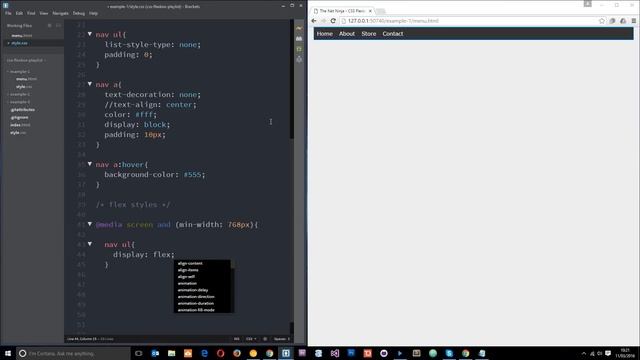Select style.css in Working Files
Viewport: 640px width, 360px height.
pos(19,43)
